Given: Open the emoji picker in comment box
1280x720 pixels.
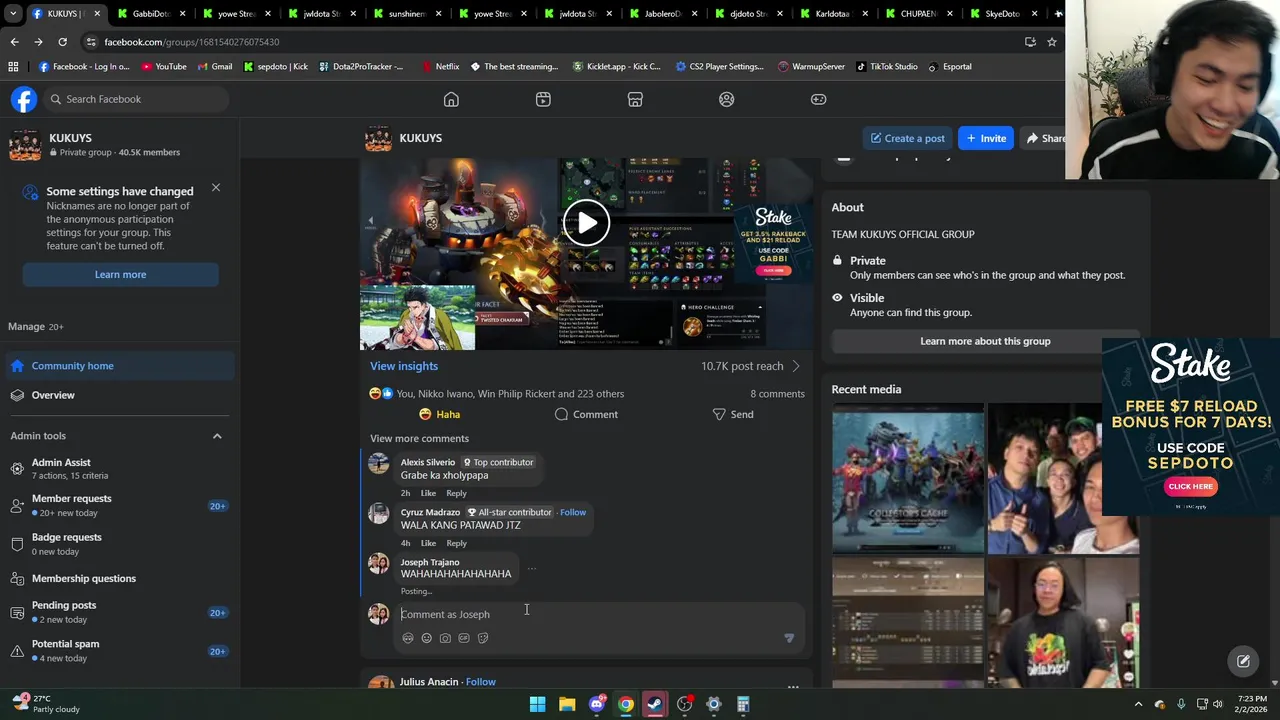Looking at the screenshot, I should coord(426,638).
